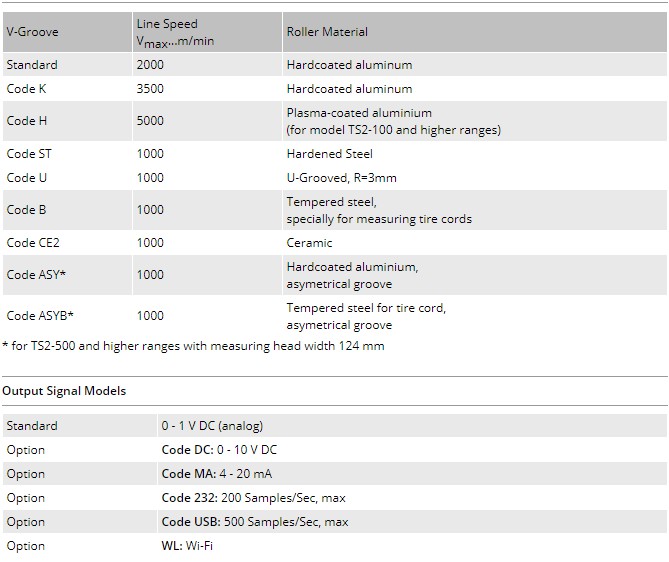Viewport: 669px width, 562px height.
Task: Click the 3500 line speed value
Action: [150, 89]
